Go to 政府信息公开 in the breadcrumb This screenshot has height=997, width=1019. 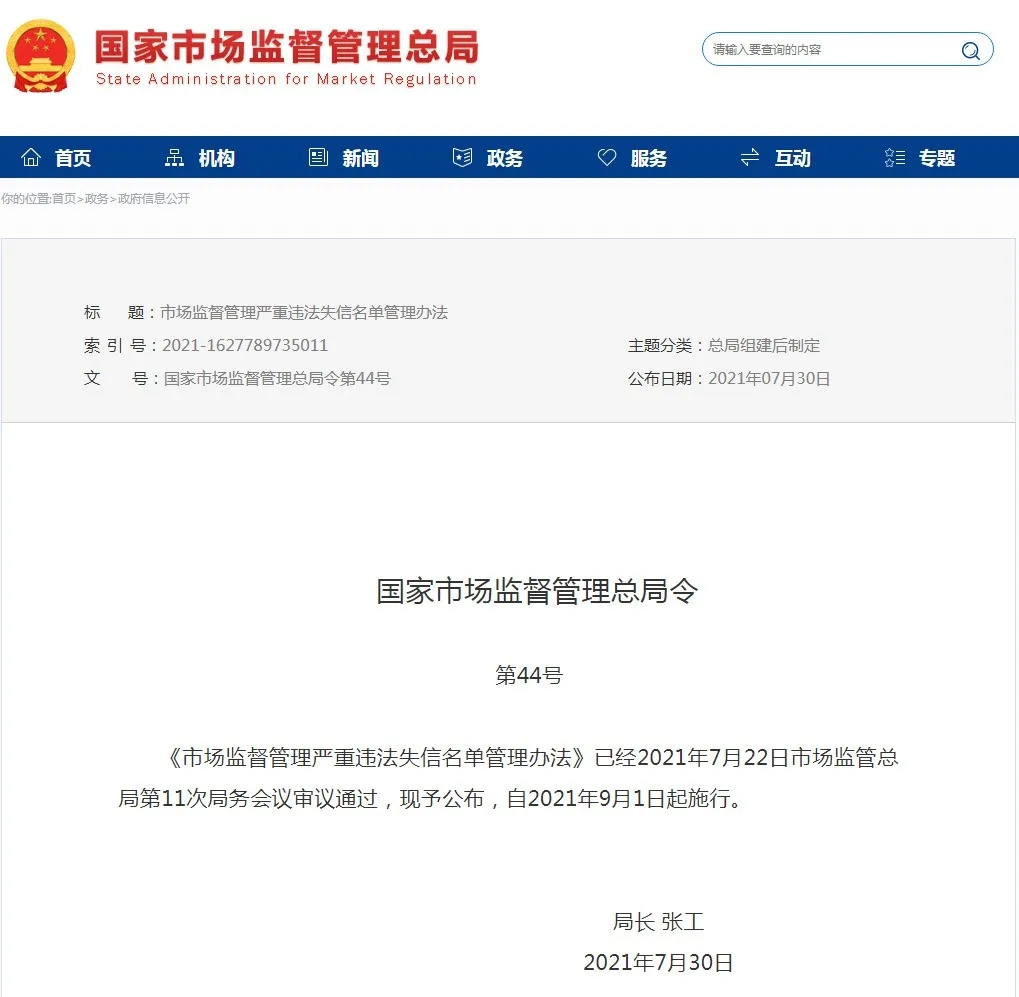pos(153,199)
